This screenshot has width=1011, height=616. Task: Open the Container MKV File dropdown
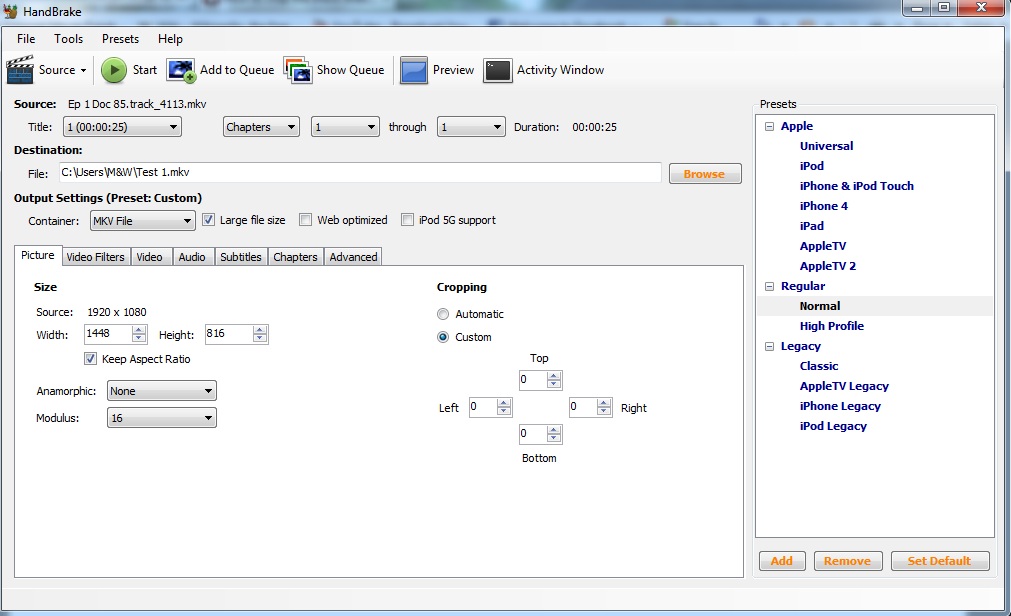tap(142, 221)
